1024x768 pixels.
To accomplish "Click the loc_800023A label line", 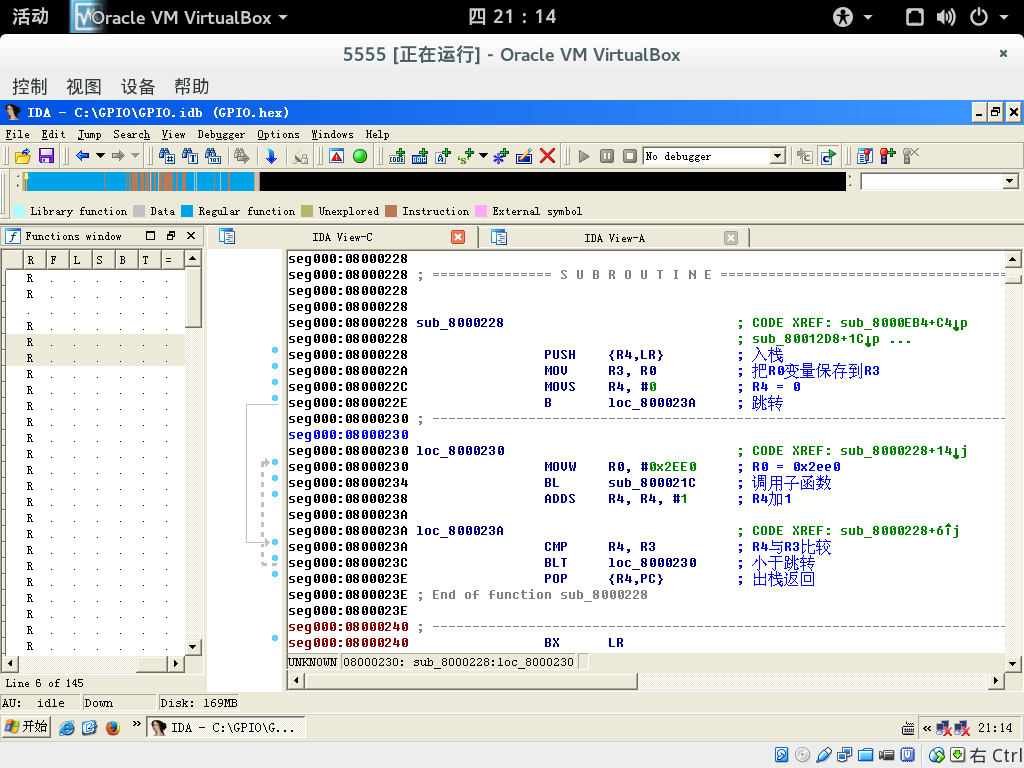I will [x=460, y=531].
